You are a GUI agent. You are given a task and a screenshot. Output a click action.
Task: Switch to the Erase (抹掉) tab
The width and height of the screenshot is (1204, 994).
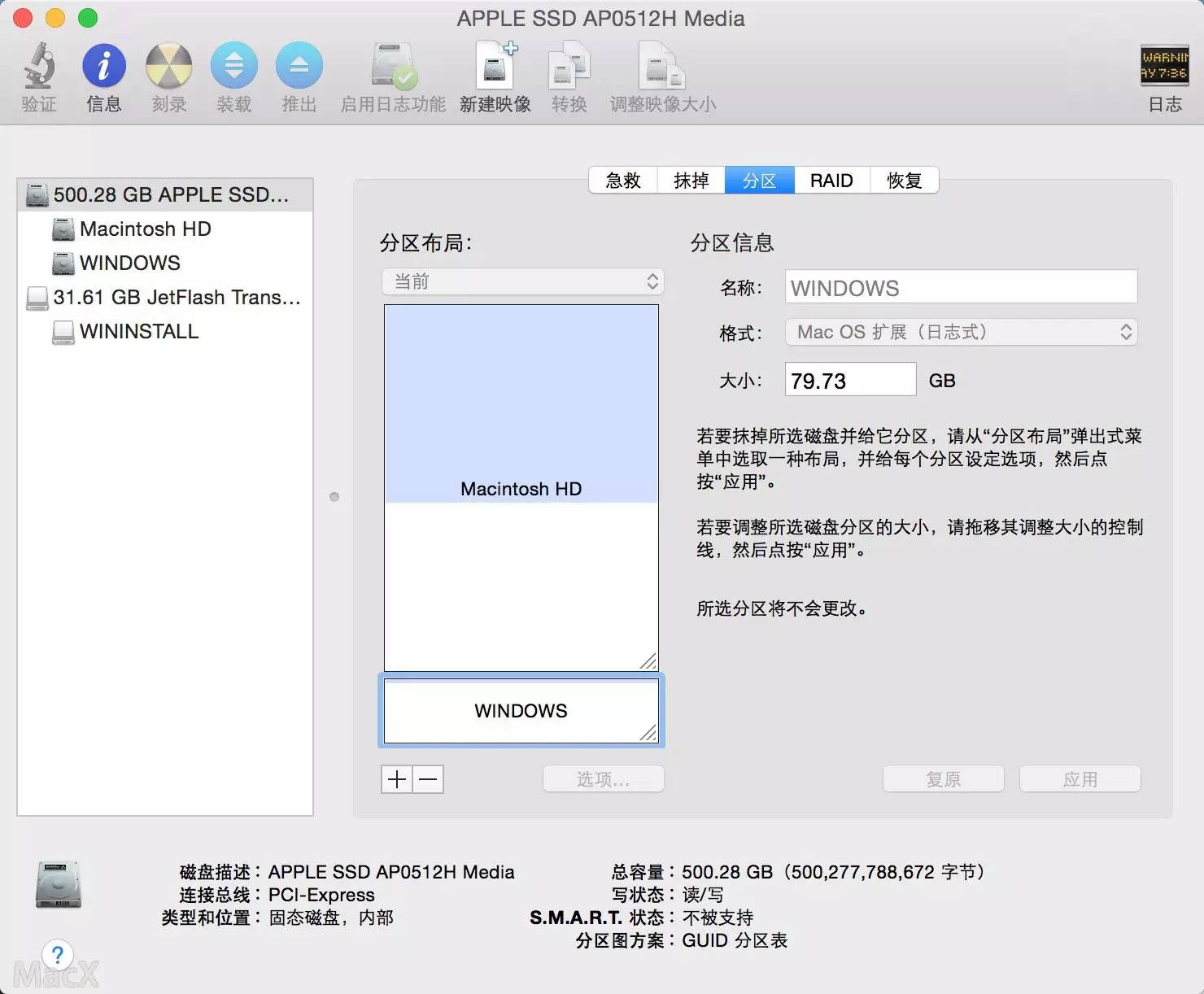[x=691, y=181]
